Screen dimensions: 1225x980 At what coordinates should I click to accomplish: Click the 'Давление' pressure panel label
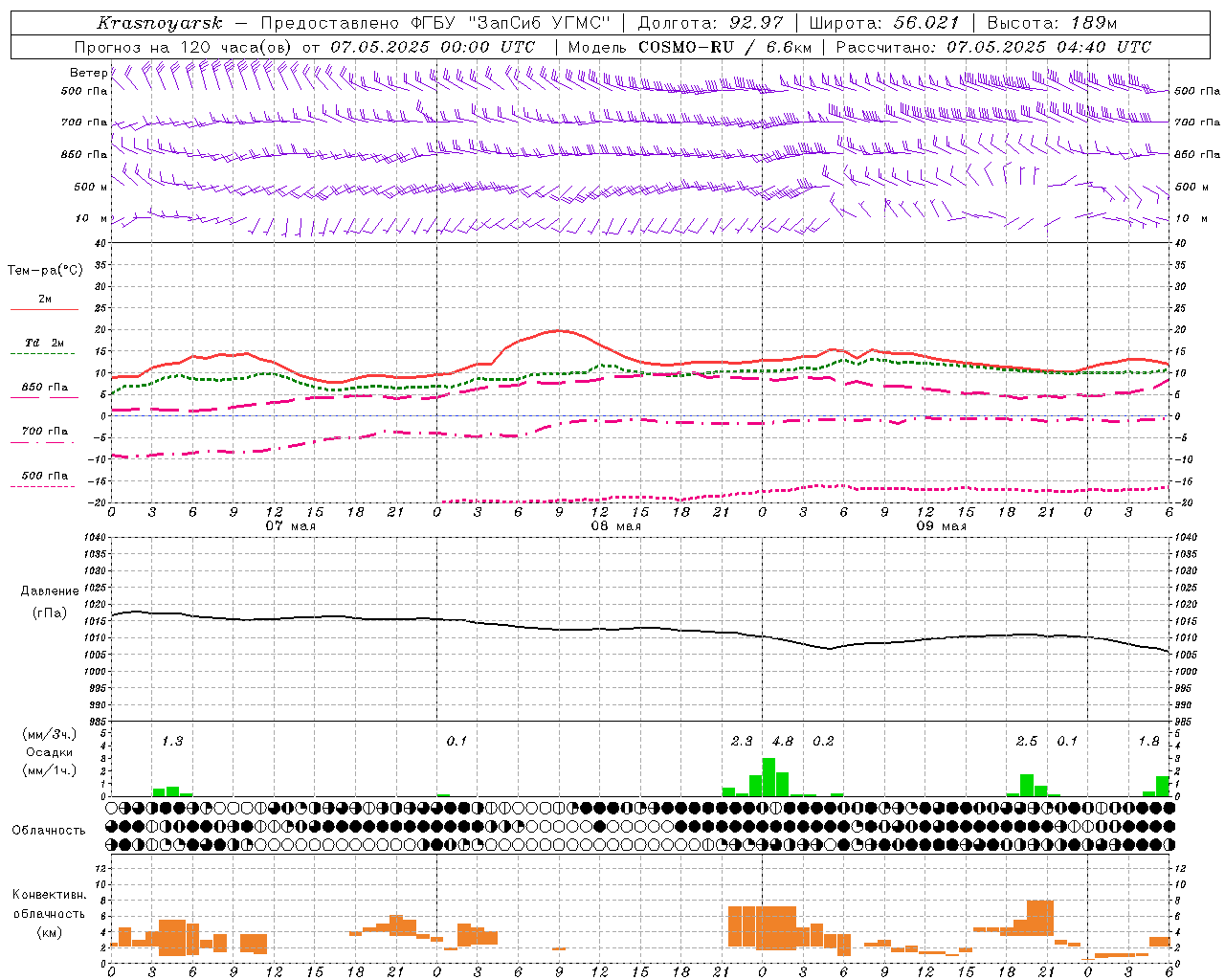tap(50, 591)
